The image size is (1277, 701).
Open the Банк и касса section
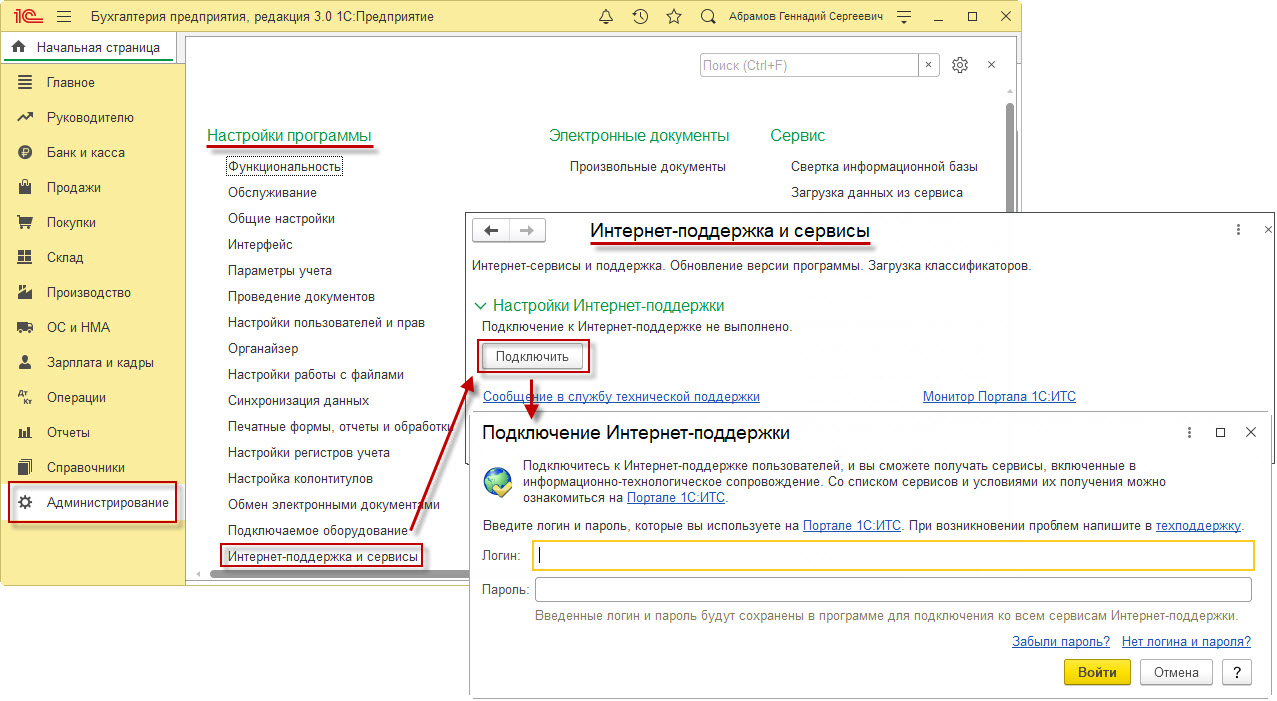[x=85, y=153]
